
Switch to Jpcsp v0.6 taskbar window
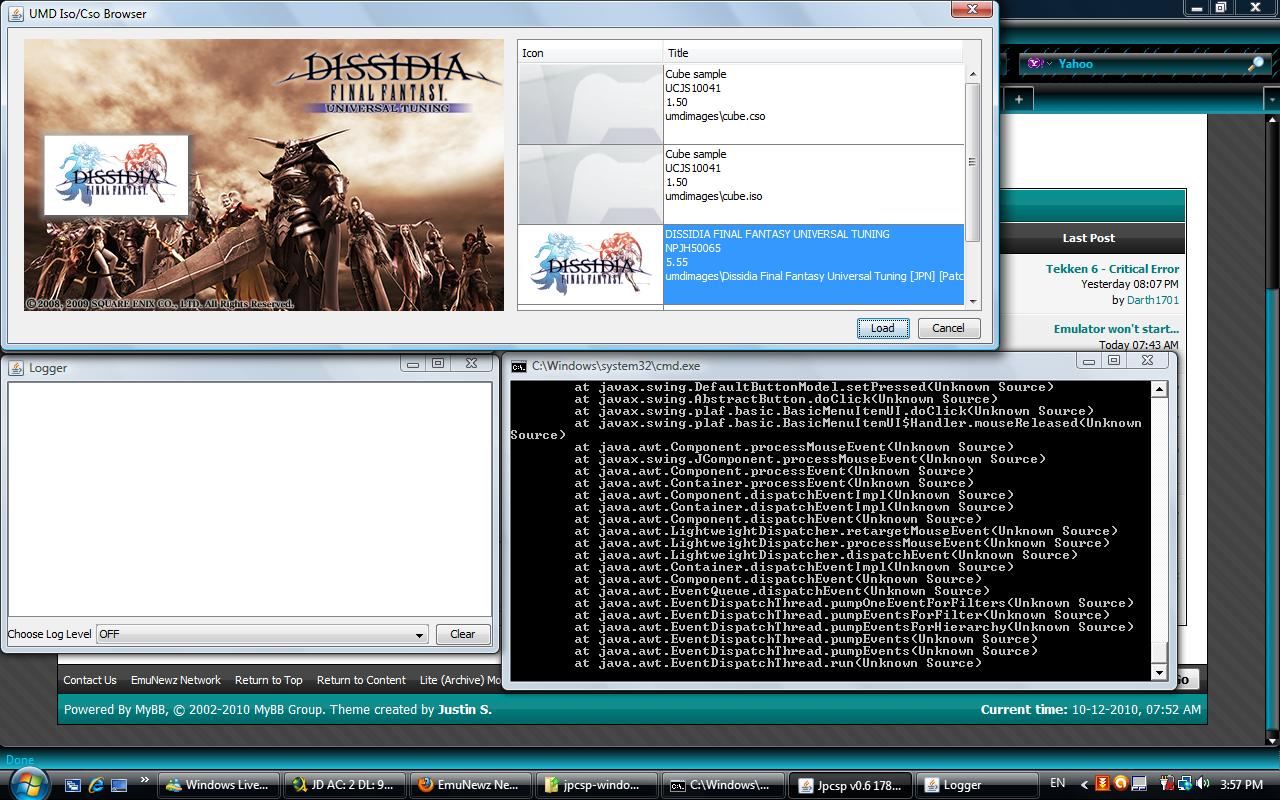(851, 785)
